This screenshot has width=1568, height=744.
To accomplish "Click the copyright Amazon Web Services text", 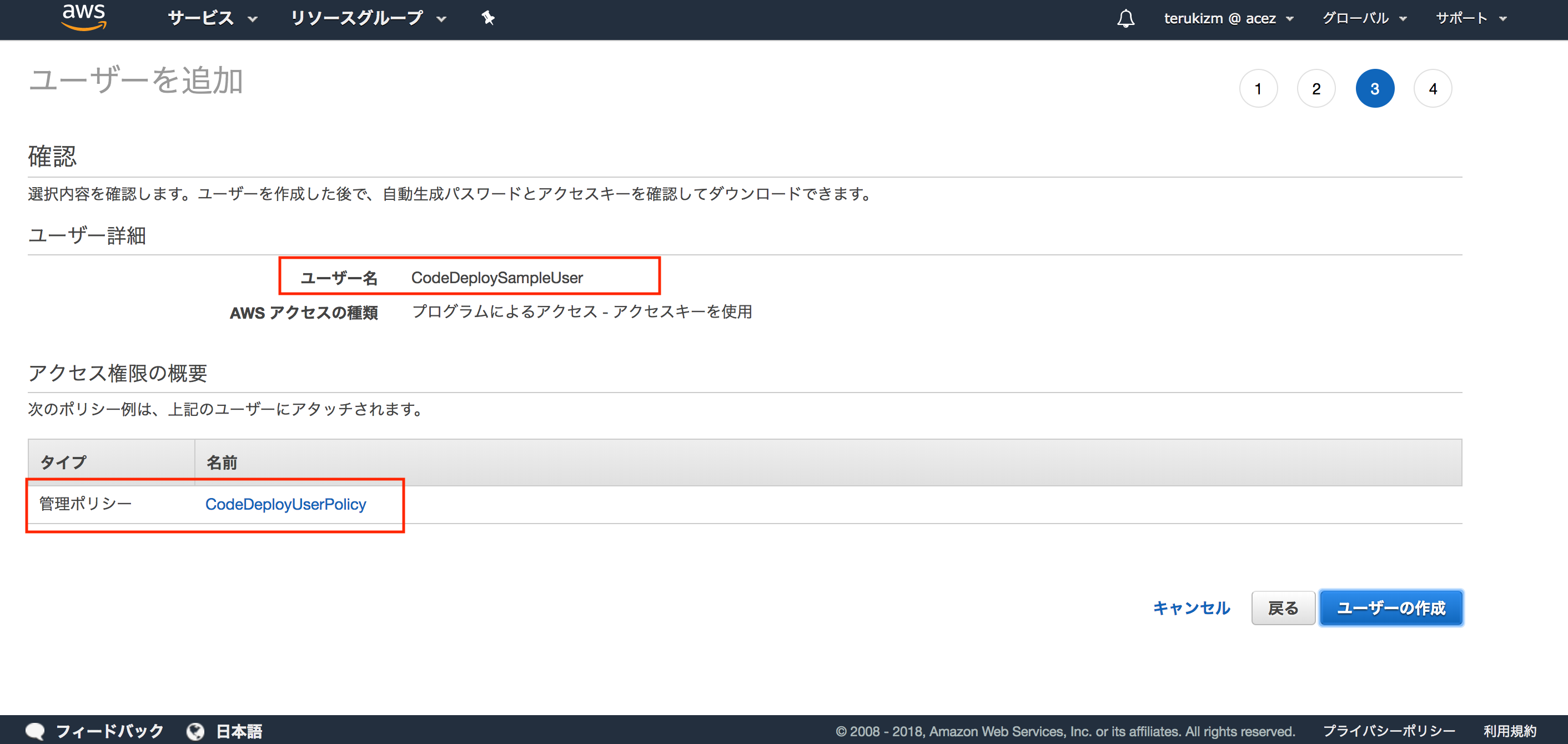I will [1065, 731].
